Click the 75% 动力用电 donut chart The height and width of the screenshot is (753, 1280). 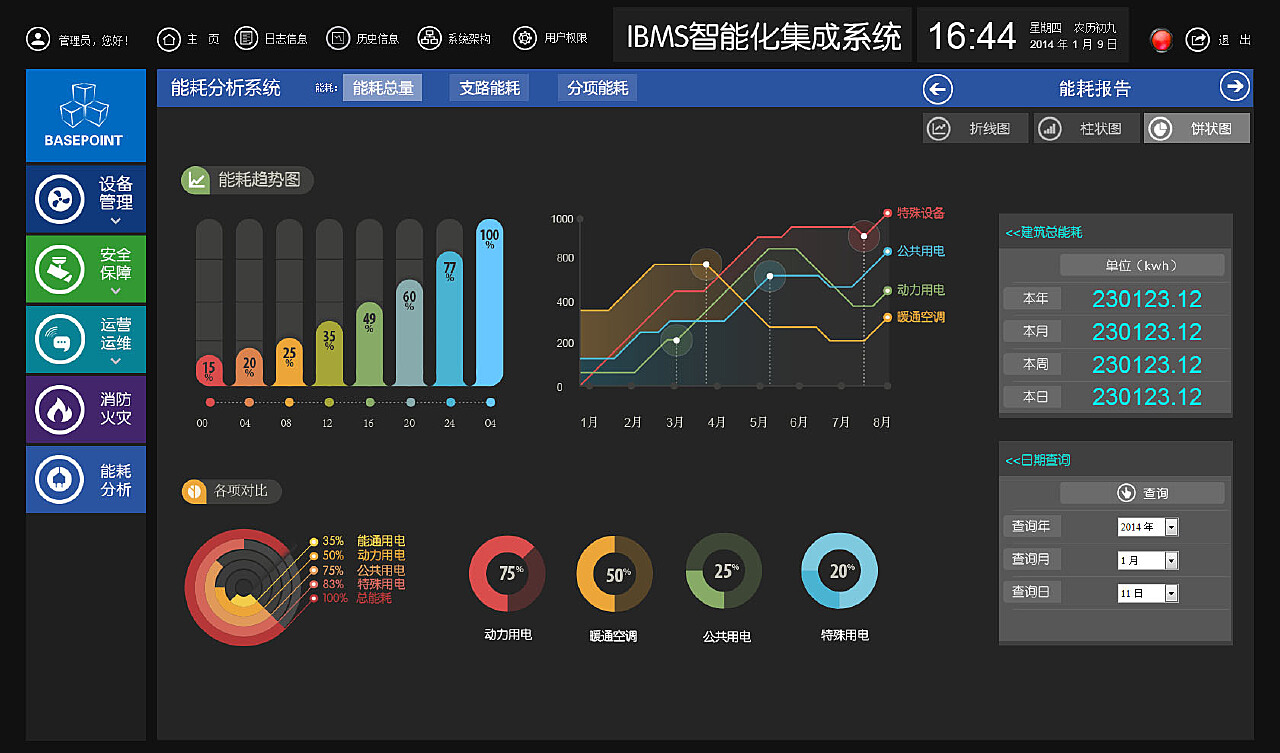click(x=507, y=573)
